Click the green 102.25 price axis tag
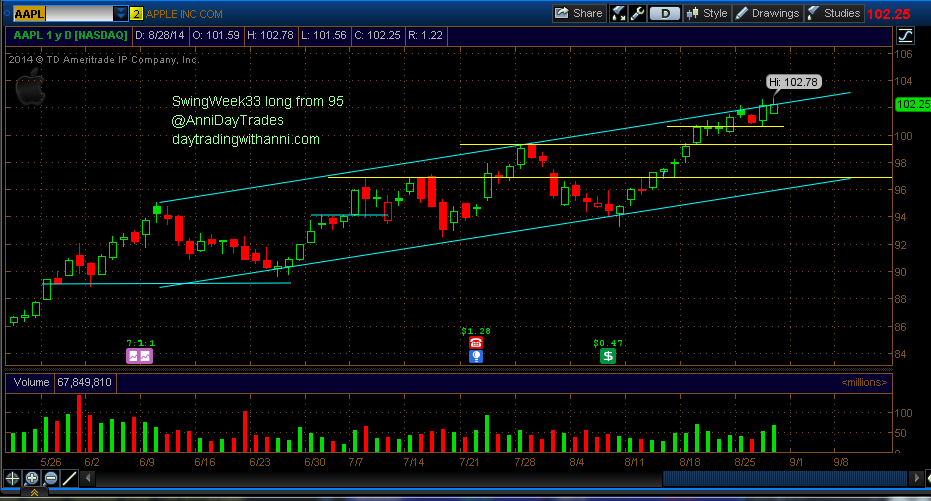 pyautogui.click(x=913, y=104)
